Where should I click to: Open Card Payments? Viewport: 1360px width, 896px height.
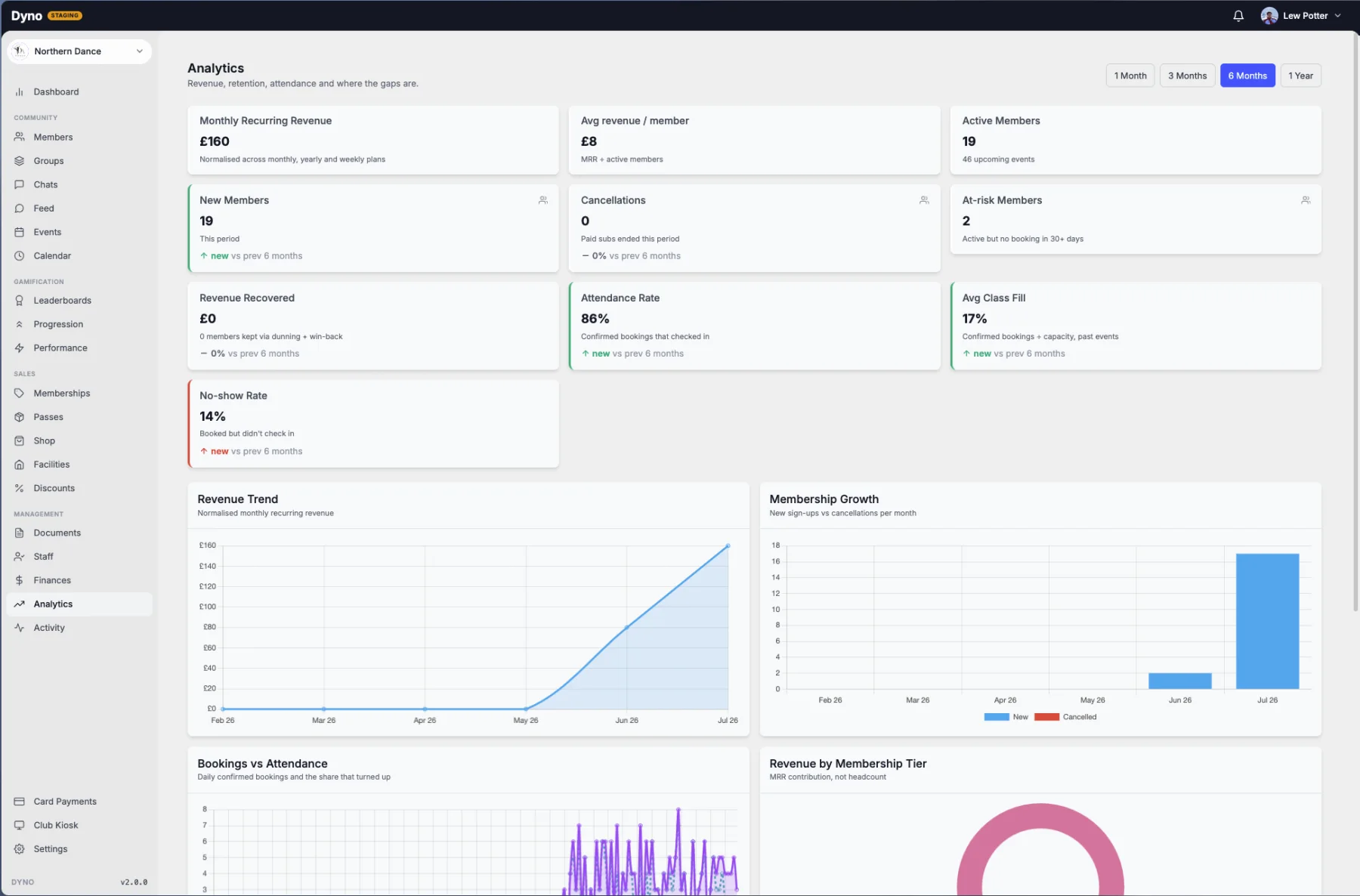[x=79, y=802]
